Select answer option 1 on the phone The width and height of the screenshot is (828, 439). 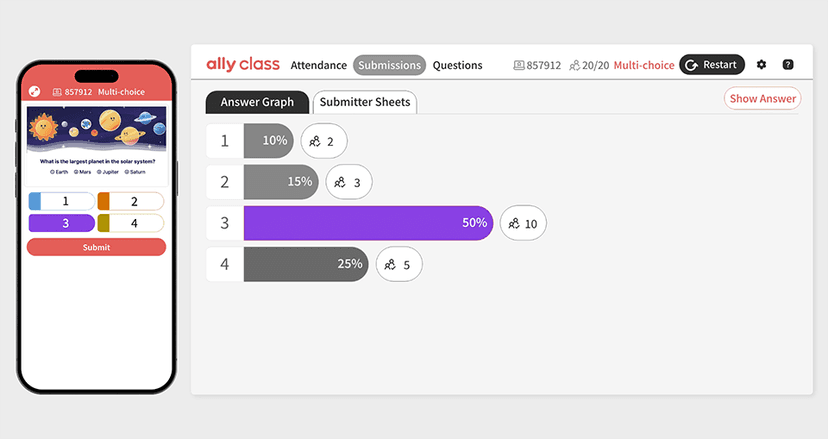pos(61,202)
